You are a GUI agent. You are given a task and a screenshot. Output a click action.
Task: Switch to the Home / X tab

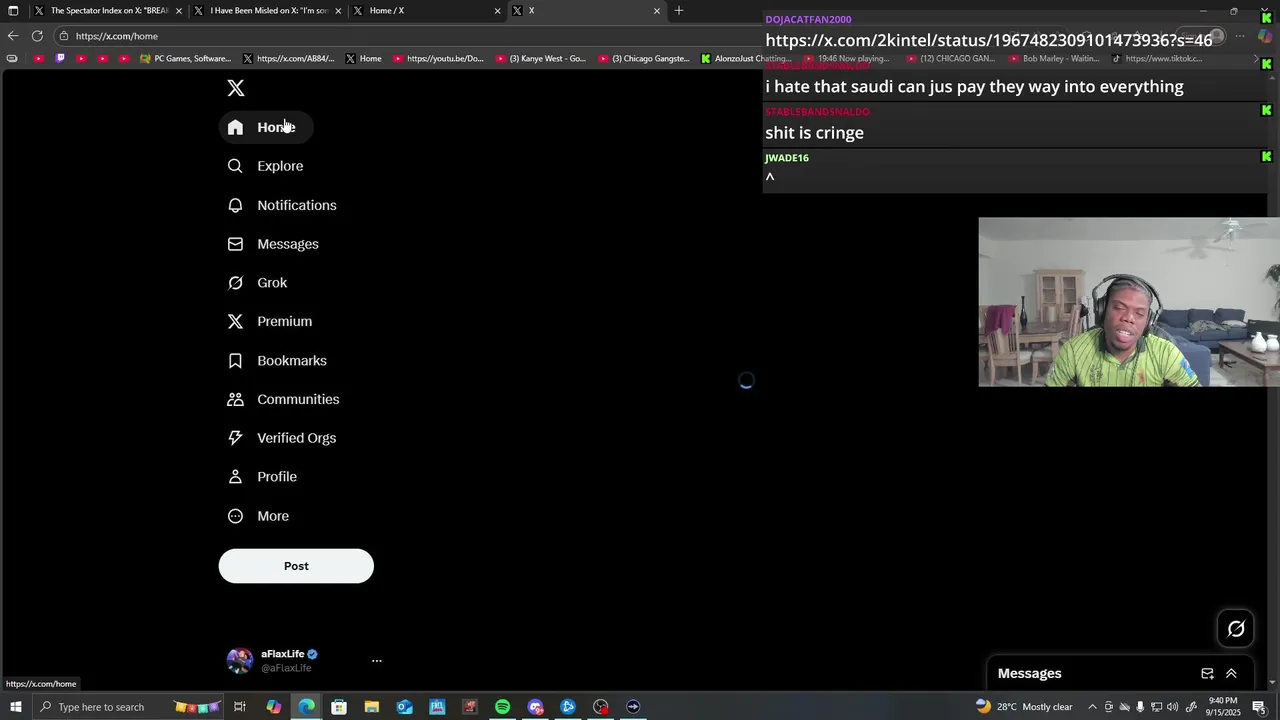[427, 11]
